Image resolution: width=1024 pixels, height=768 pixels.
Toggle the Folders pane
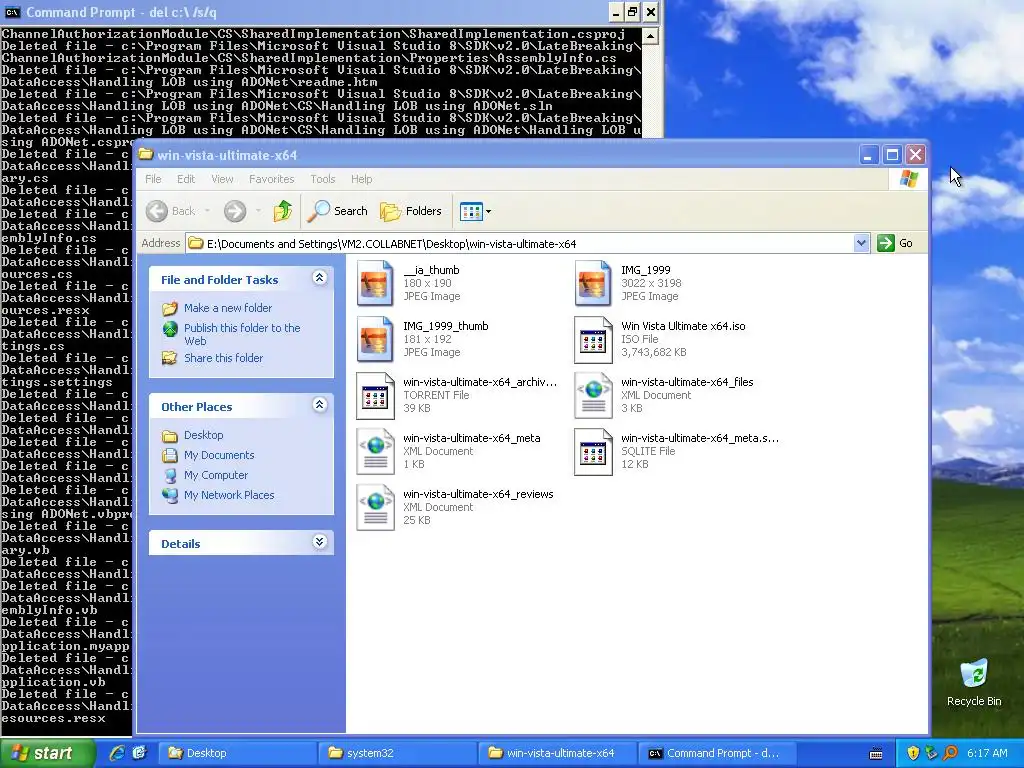(411, 211)
